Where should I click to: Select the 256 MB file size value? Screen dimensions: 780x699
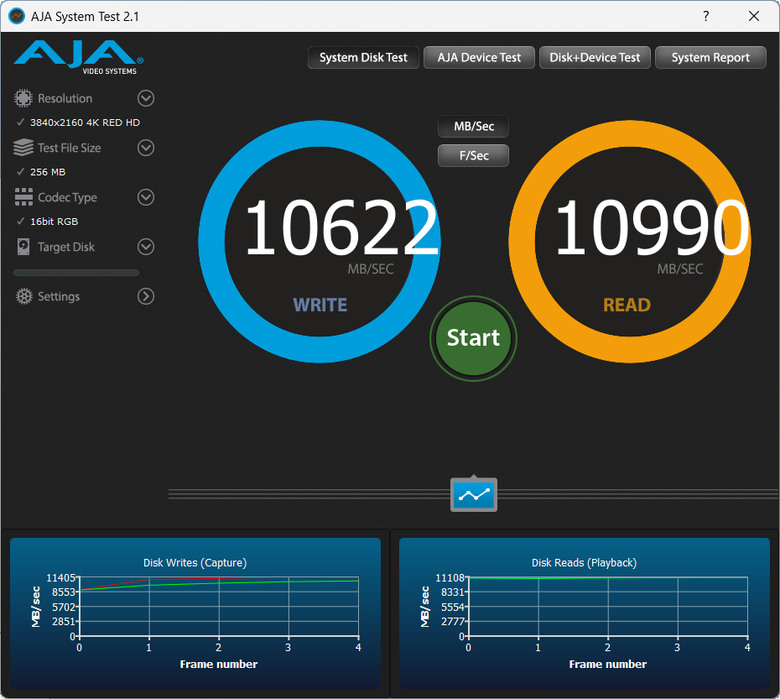[x=48, y=172]
